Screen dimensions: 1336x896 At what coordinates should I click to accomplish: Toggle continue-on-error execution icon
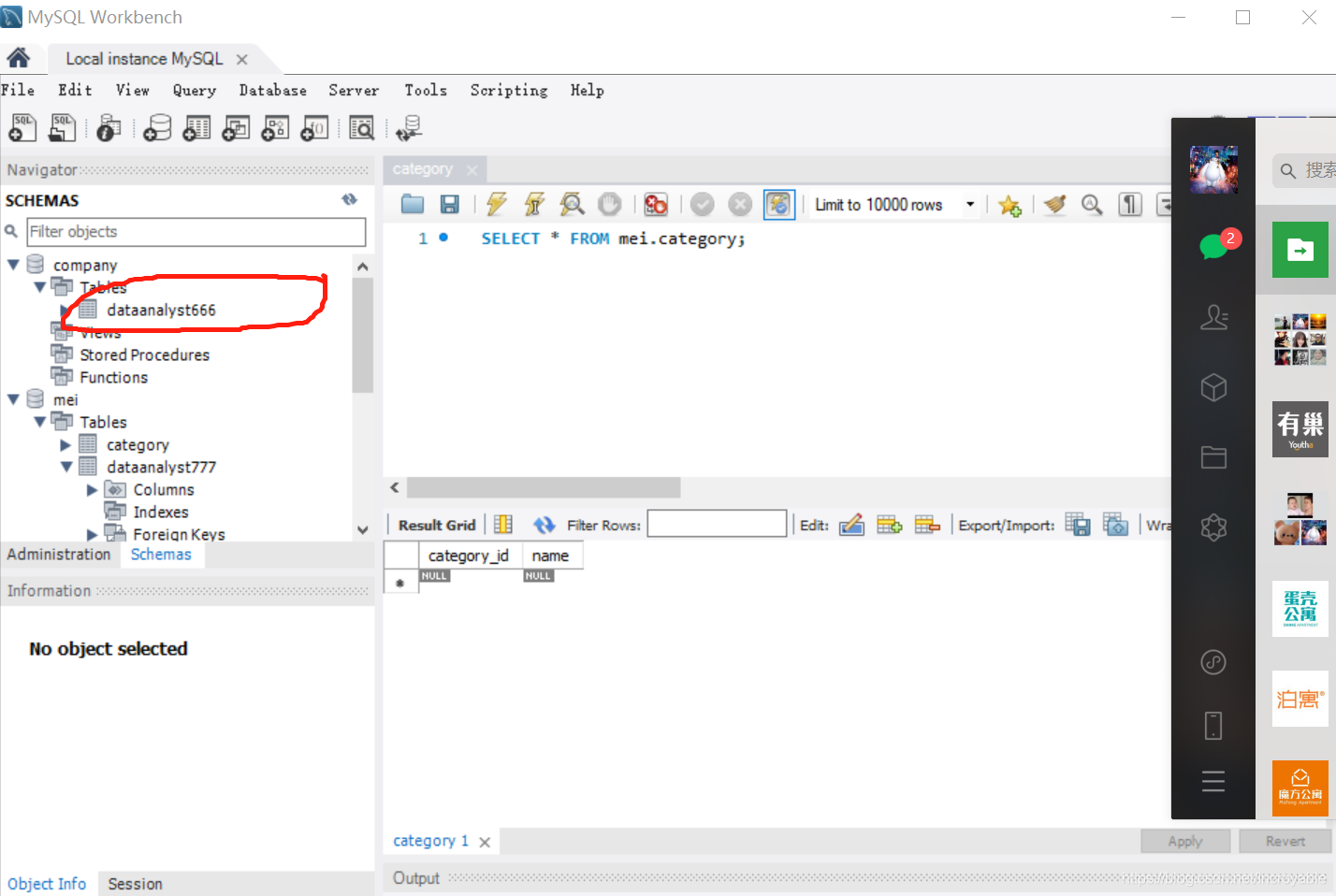click(x=656, y=204)
